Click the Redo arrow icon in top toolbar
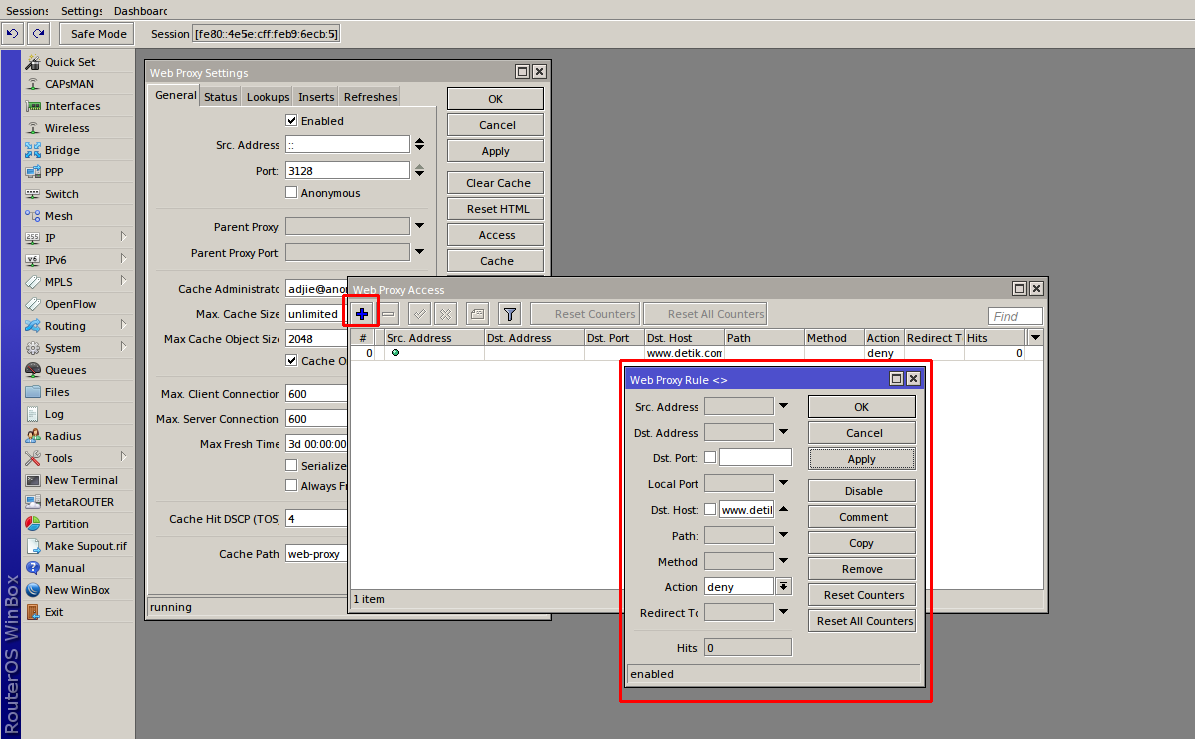The image size is (1195, 739). coord(39,34)
